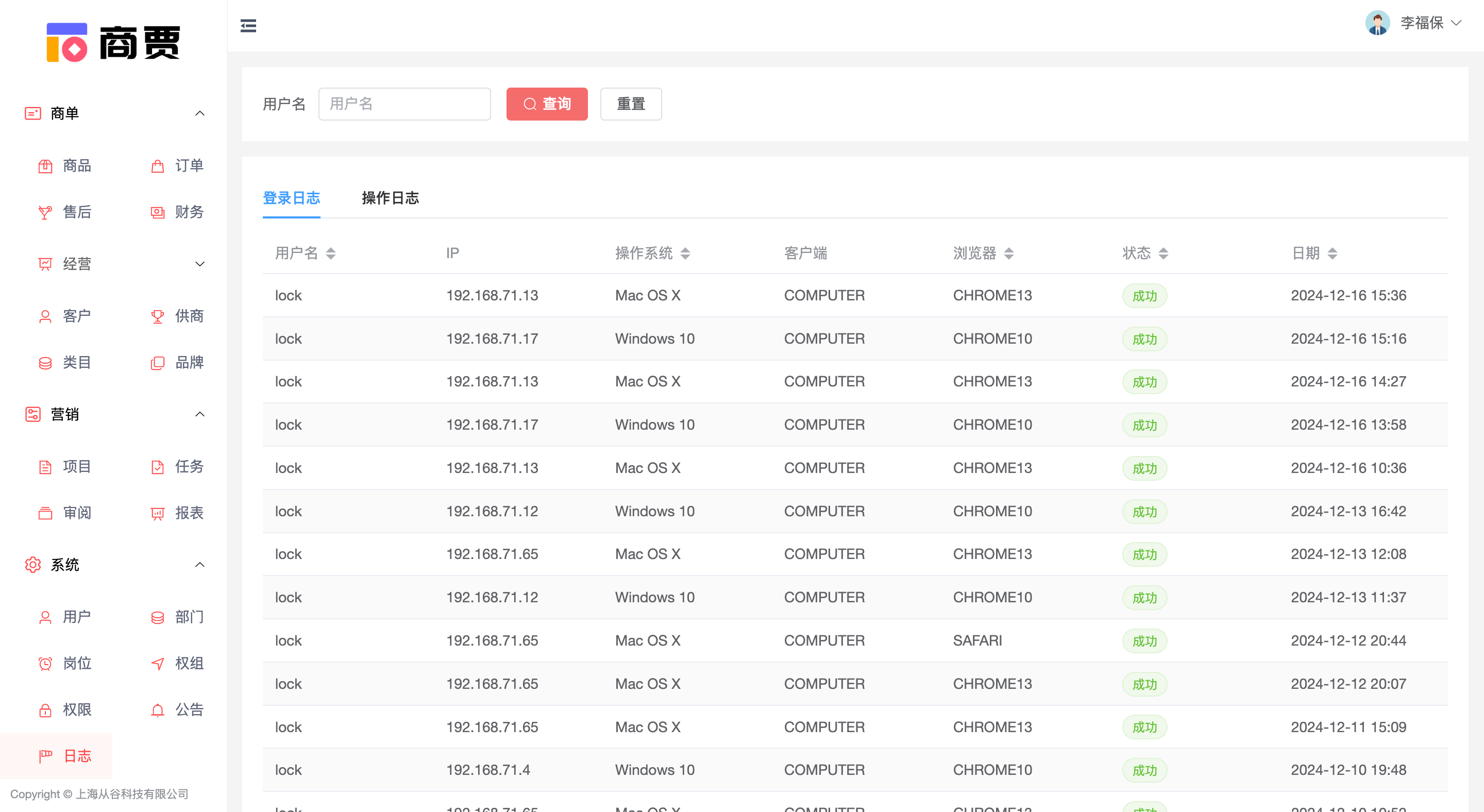Focus the 用户名 search input field

click(404, 104)
